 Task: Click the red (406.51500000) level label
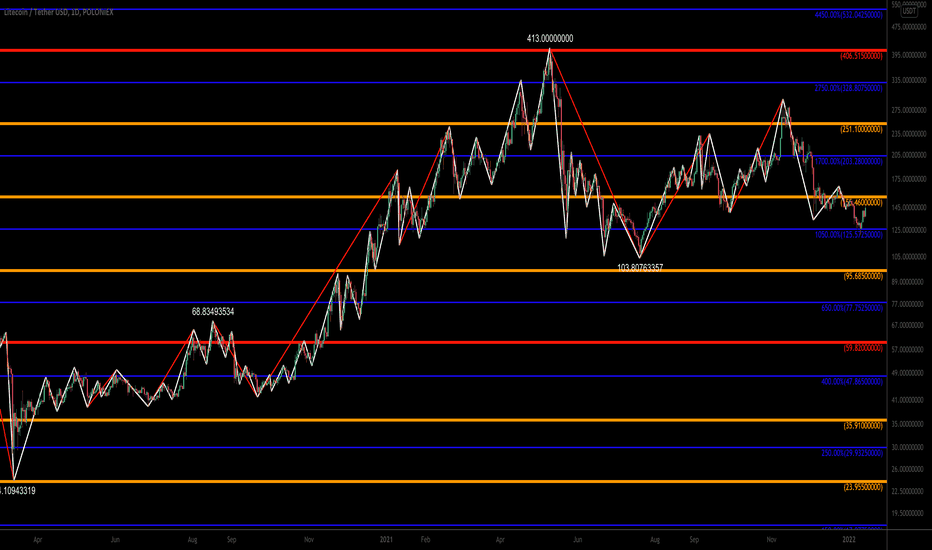pos(861,56)
